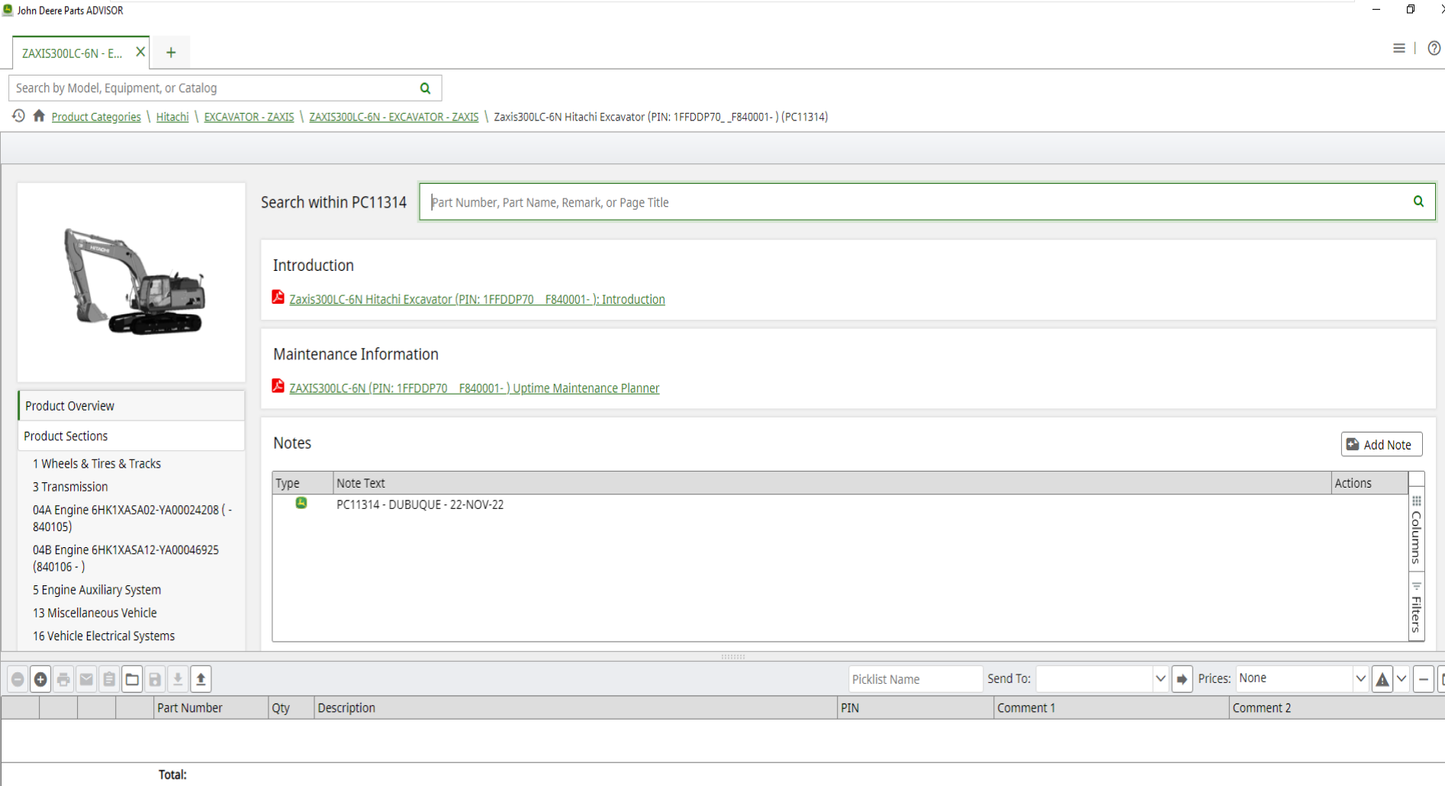Open section 3 Transmission
The height and width of the screenshot is (786, 1445).
pos(70,487)
